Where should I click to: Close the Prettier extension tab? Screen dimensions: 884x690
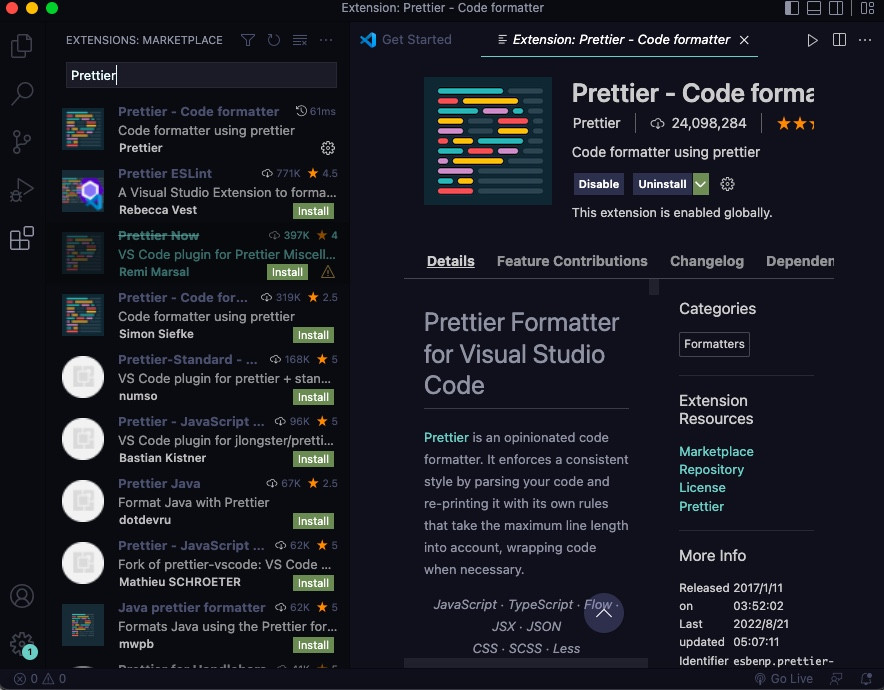pyautogui.click(x=744, y=39)
